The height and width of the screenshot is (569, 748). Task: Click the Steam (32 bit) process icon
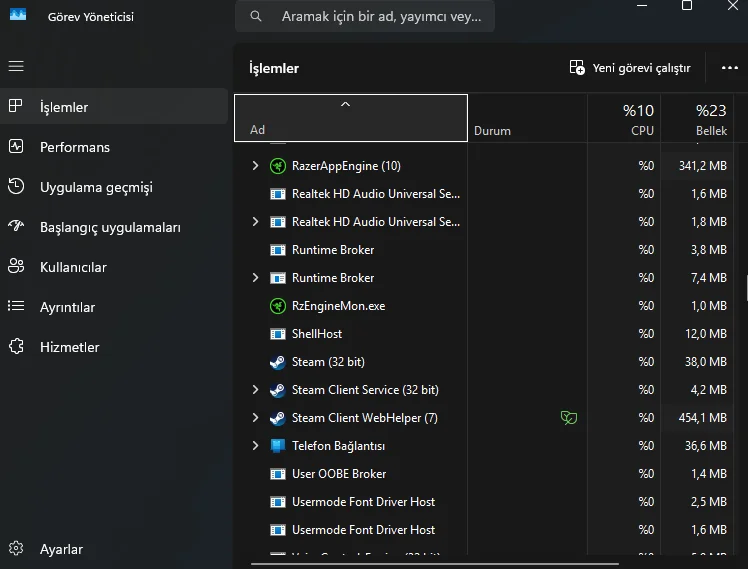(x=278, y=362)
